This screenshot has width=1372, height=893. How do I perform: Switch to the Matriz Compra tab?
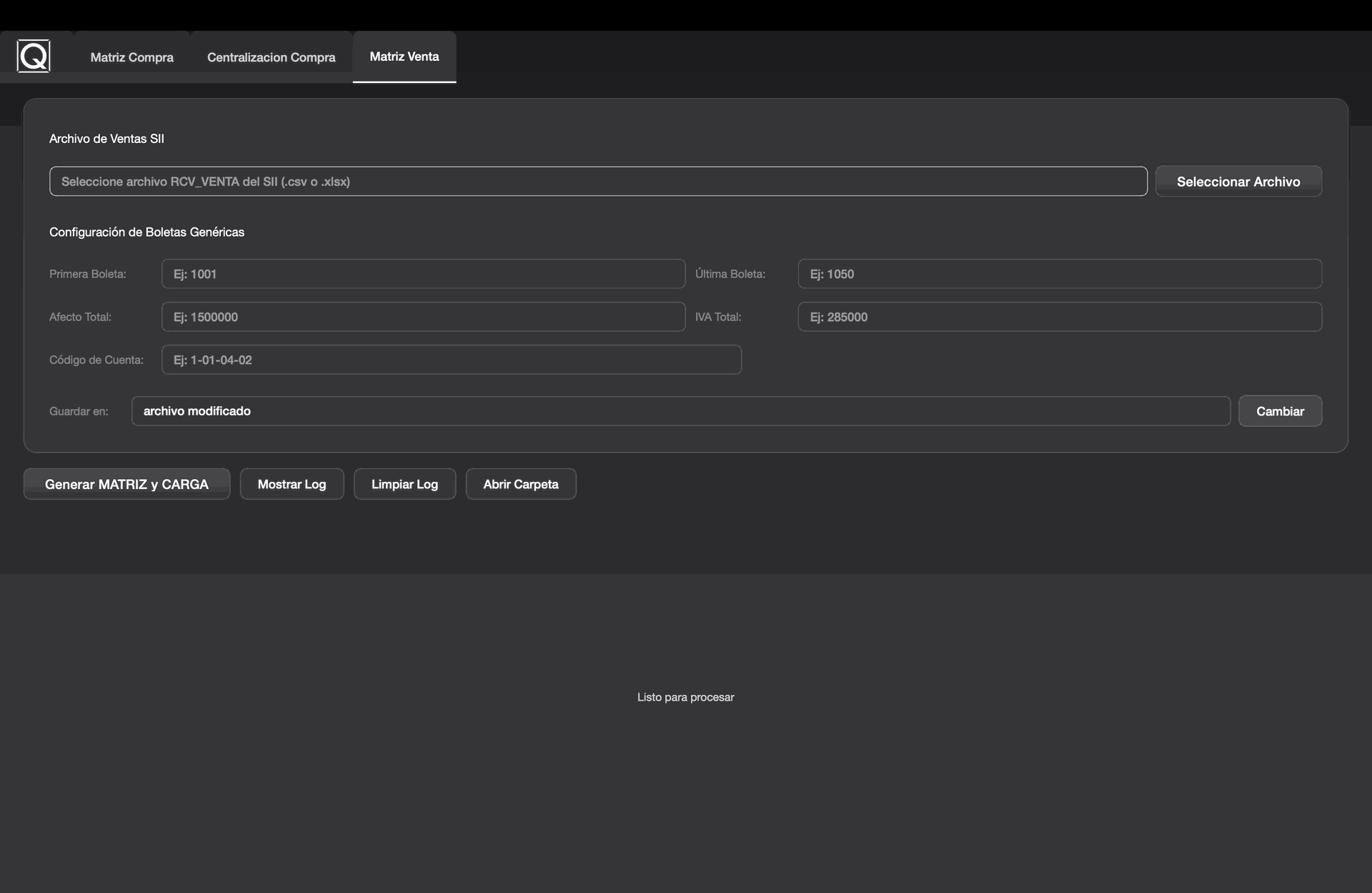tap(131, 57)
